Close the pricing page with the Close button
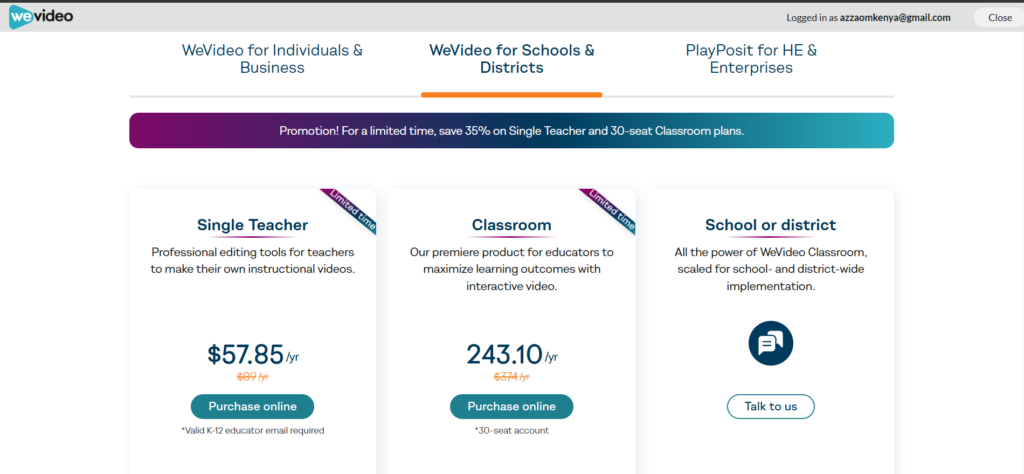The height and width of the screenshot is (474, 1024). pyautogui.click(x=999, y=18)
